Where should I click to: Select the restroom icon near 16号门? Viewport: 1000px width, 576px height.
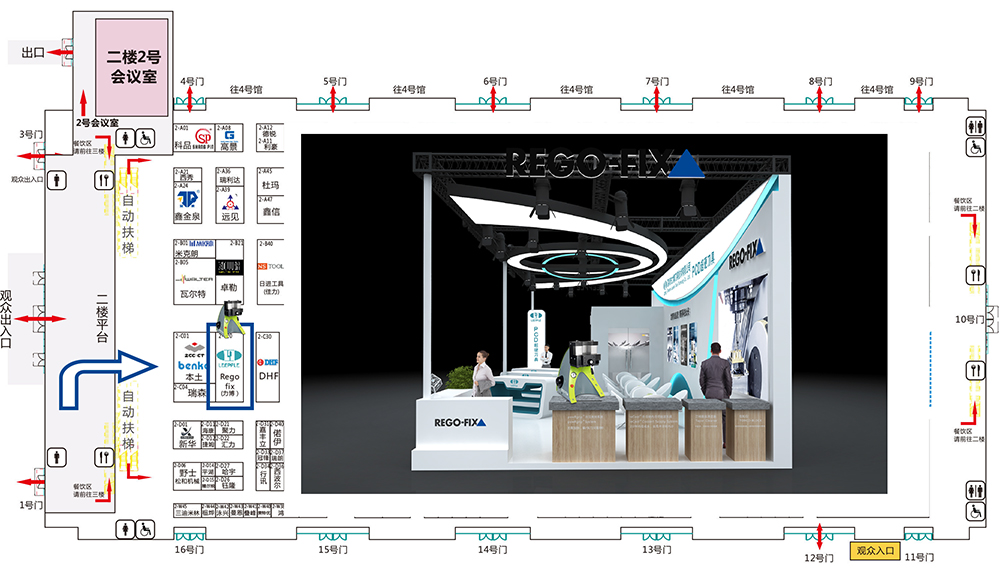click(125, 529)
